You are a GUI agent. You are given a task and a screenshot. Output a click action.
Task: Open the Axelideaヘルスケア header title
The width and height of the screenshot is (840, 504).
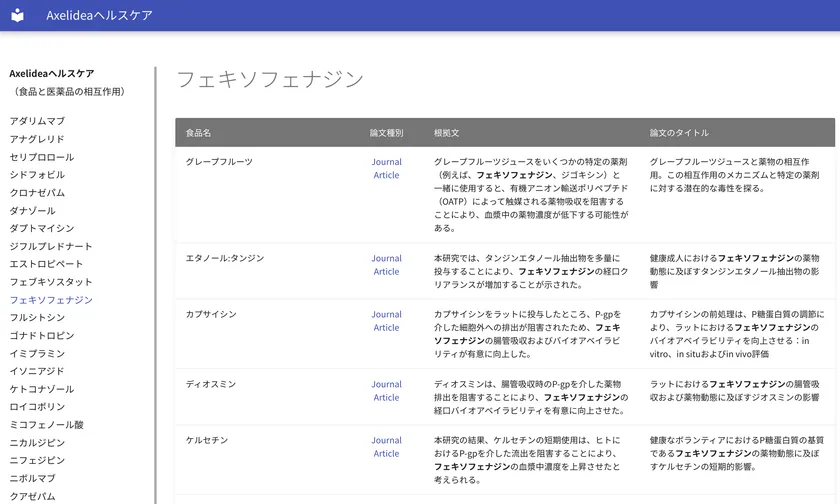[99, 16]
